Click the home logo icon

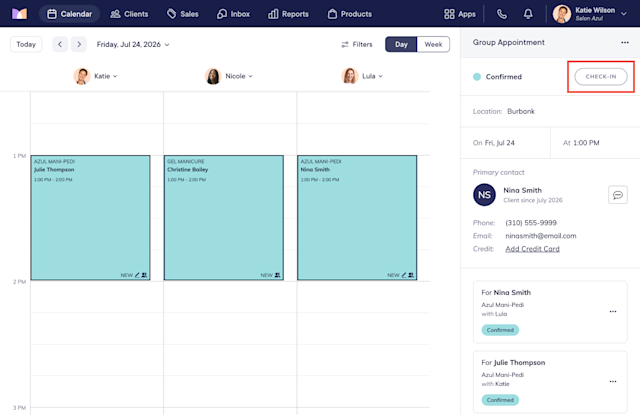19,14
